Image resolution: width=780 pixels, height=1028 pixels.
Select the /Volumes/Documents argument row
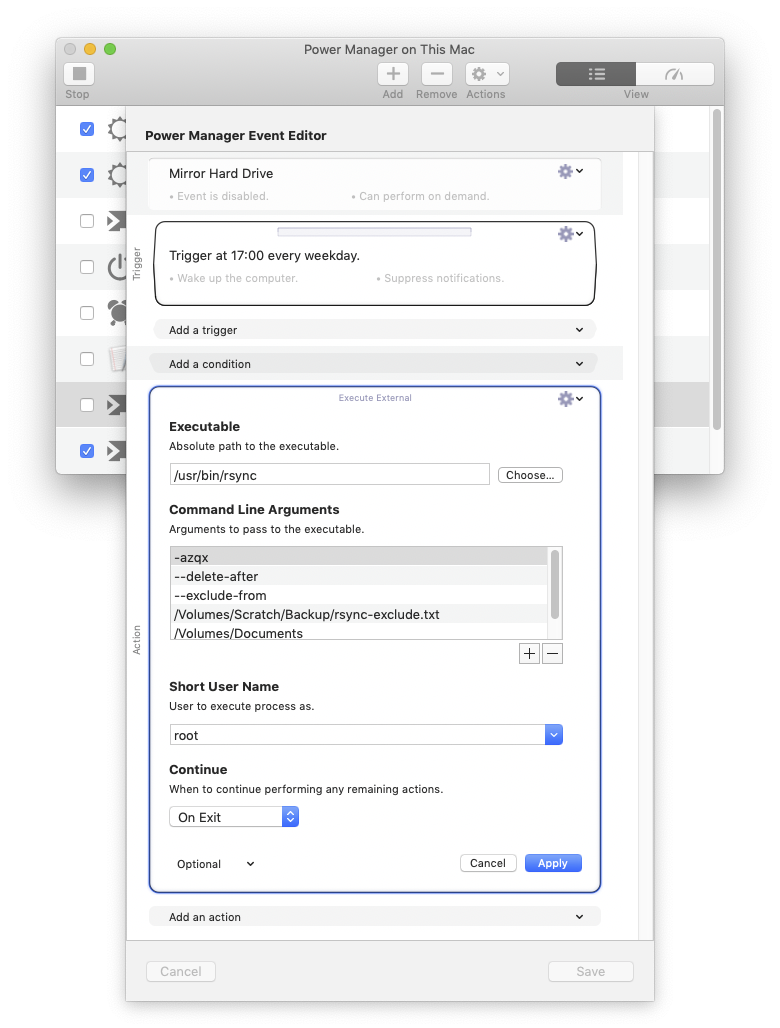(x=359, y=632)
